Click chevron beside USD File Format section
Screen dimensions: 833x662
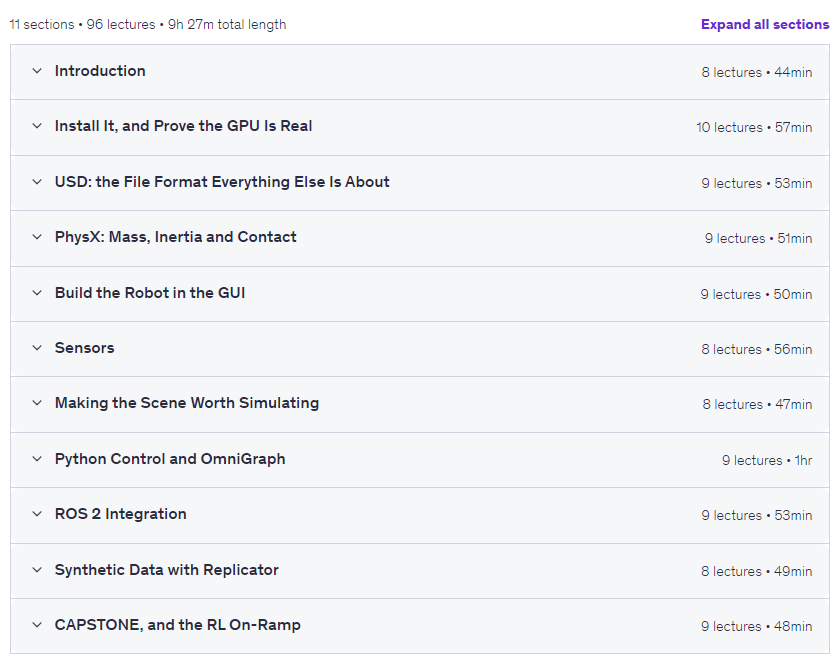[x=37, y=182]
